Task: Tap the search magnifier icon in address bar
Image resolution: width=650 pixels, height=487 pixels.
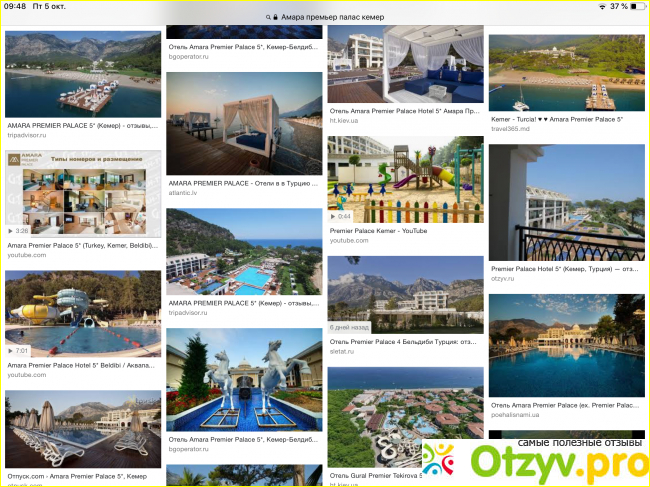Action: click(268, 17)
